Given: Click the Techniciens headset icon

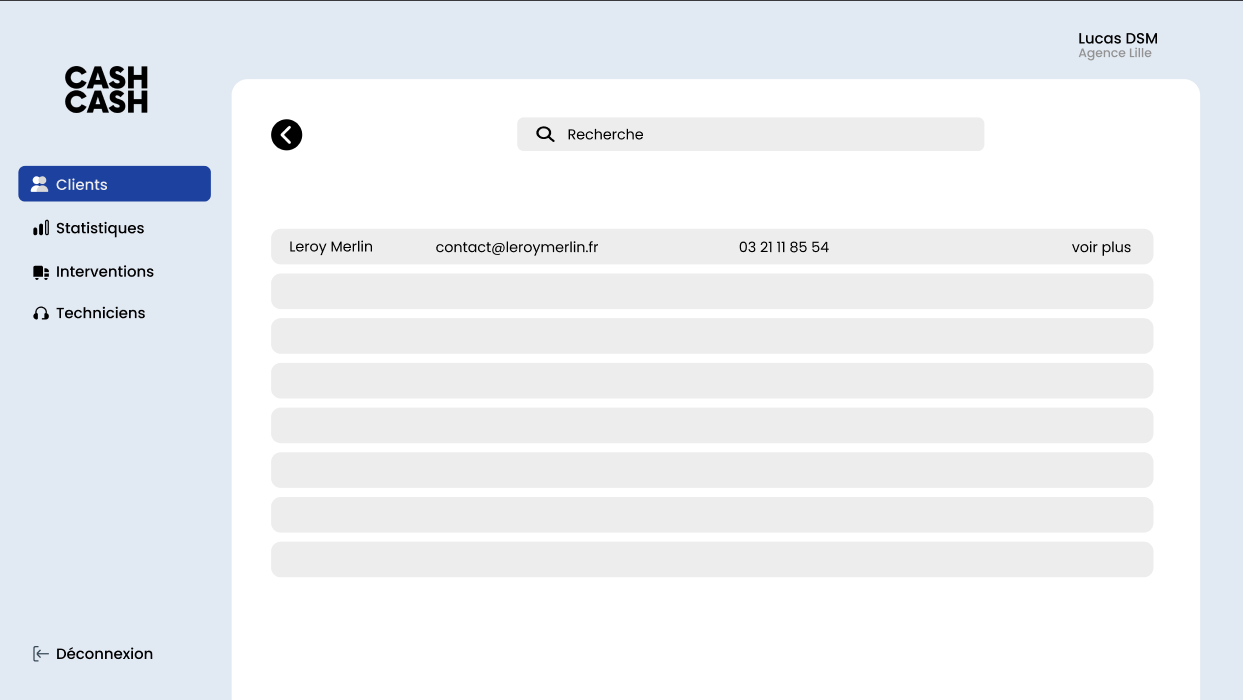Looking at the screenshot, I should click(x=41, y=313).
